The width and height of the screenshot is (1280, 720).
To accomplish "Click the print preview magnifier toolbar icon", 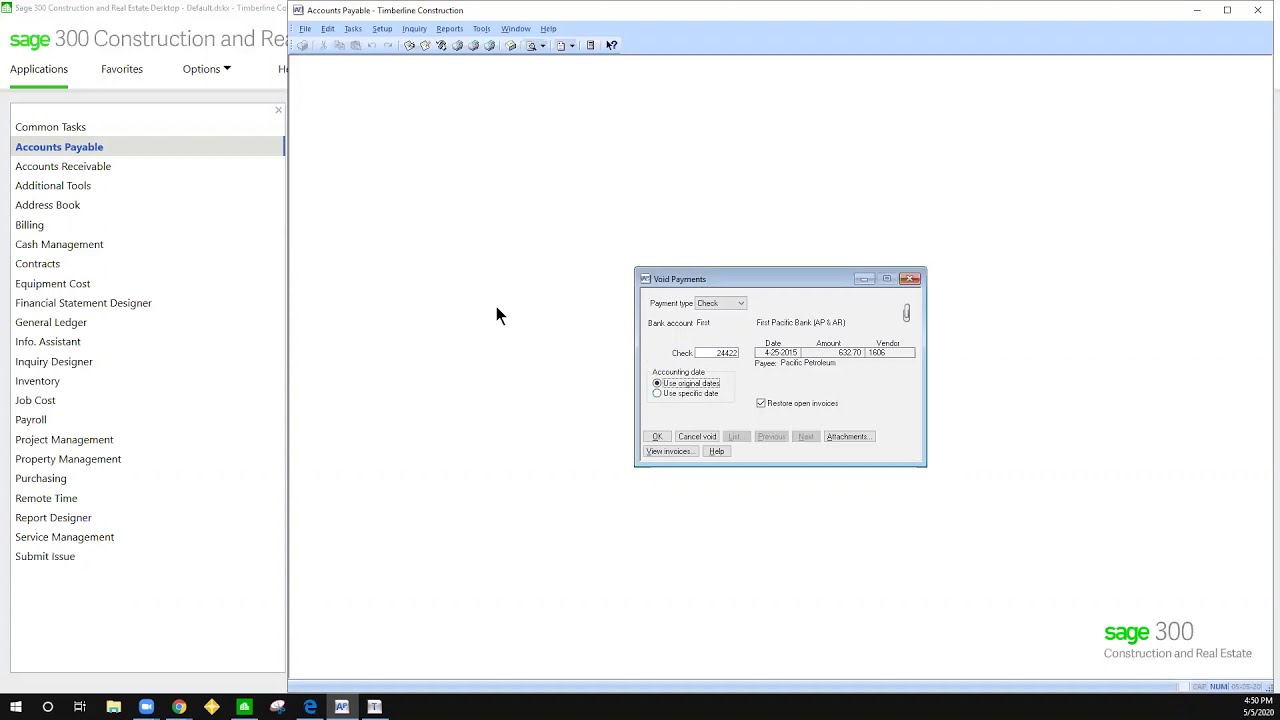I will (x=532, y=45).
